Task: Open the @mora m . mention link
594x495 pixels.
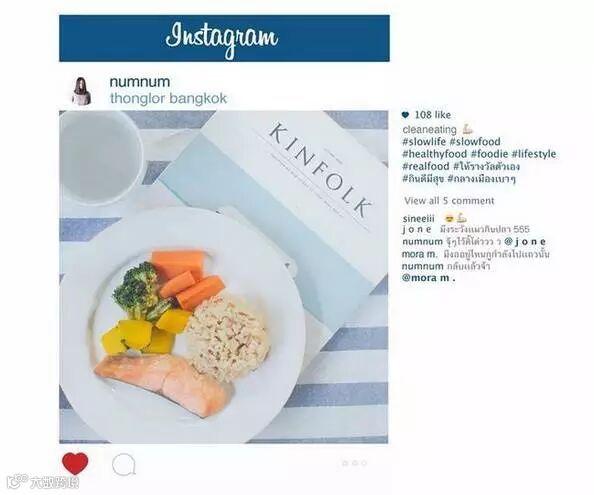Action: (x=428, y=278)
